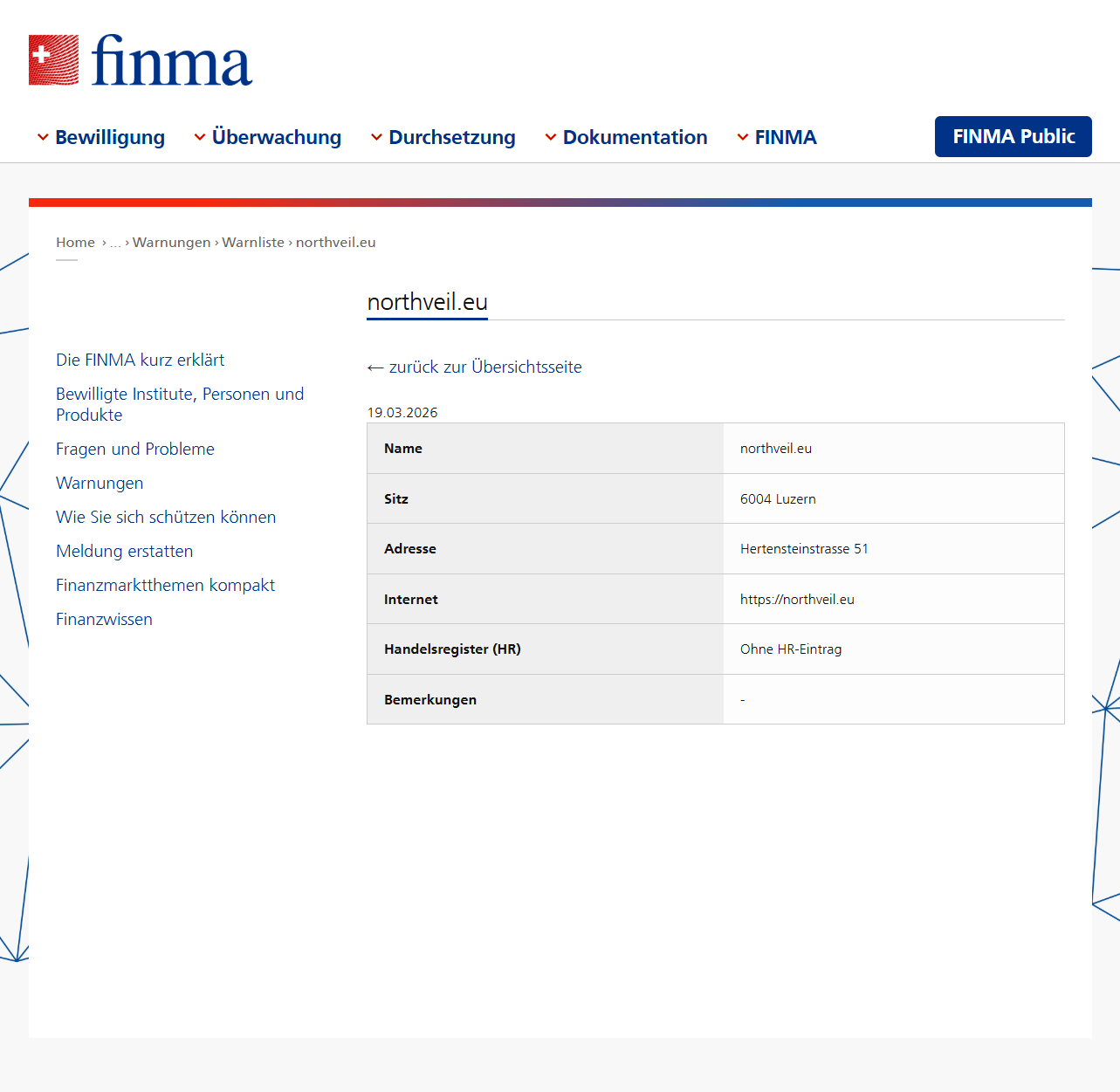Go to Home in the breadcrumb
This screenshot has height=1092, width=1120.
75,243
